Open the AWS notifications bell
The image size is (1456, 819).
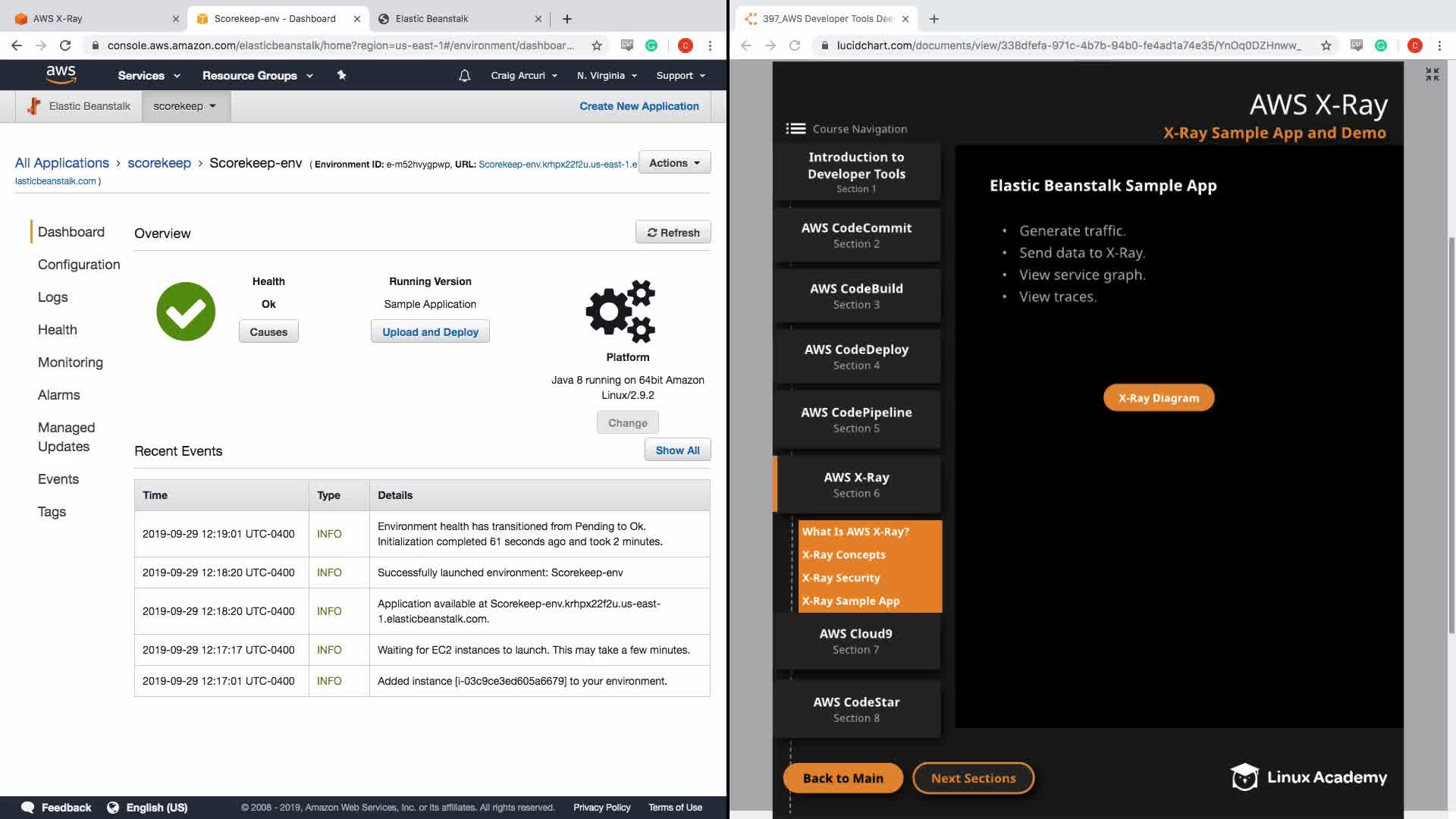coord(465,75)
